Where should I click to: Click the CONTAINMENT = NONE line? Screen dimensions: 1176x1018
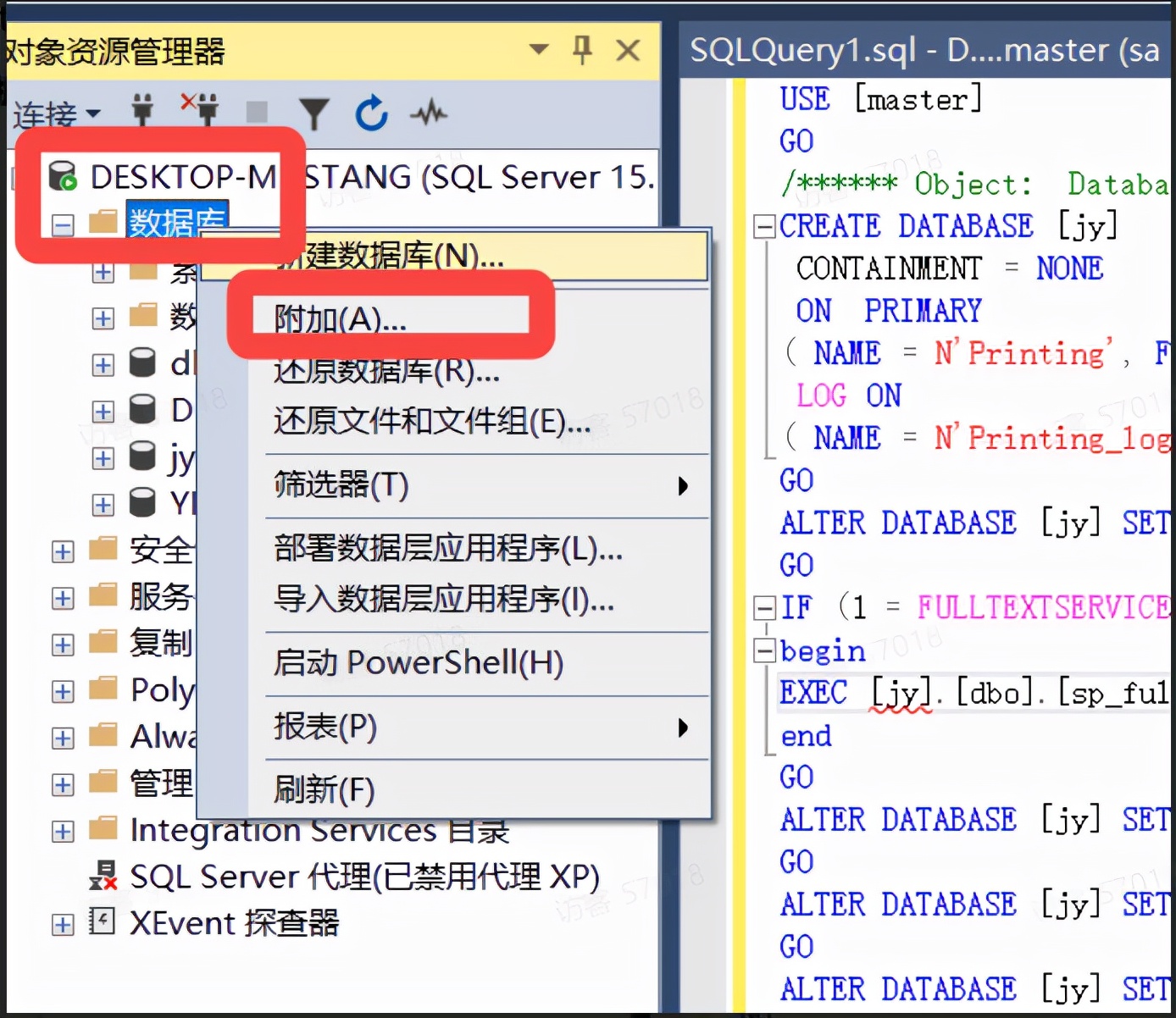click(x=950, y=268)
